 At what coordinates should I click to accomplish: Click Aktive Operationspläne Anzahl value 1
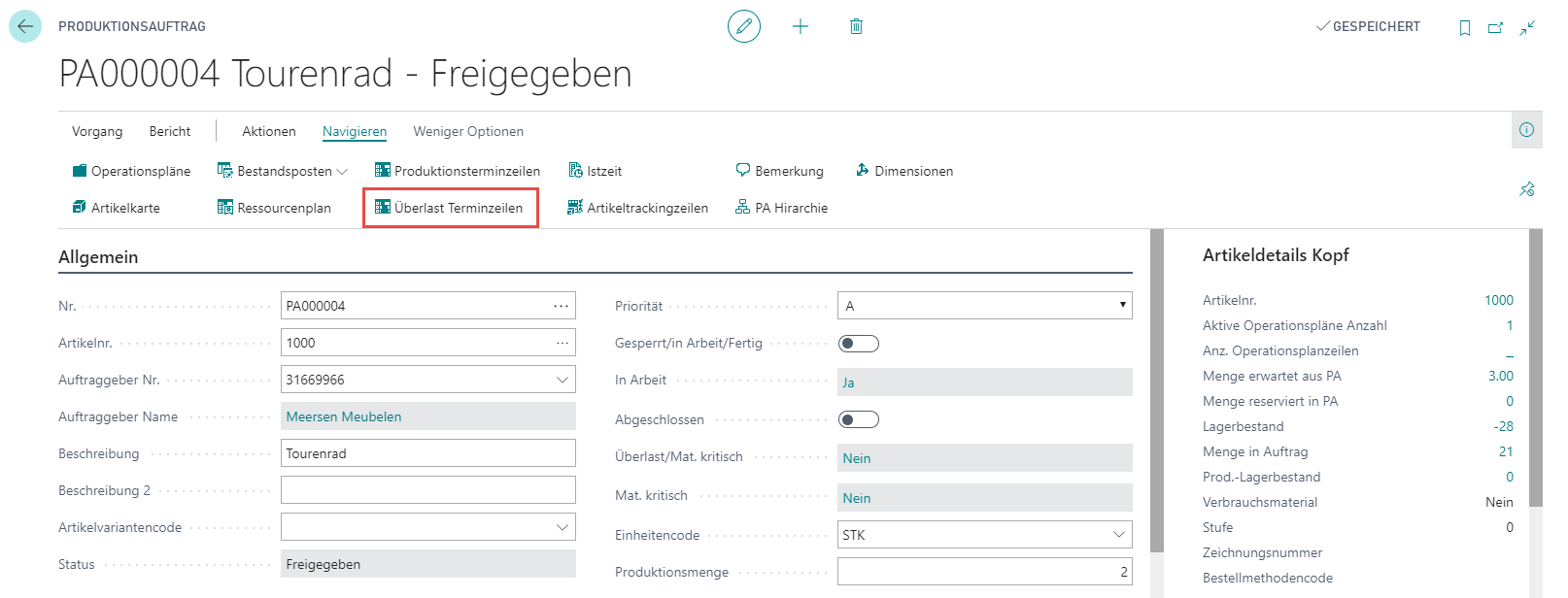coord(1510,325)
